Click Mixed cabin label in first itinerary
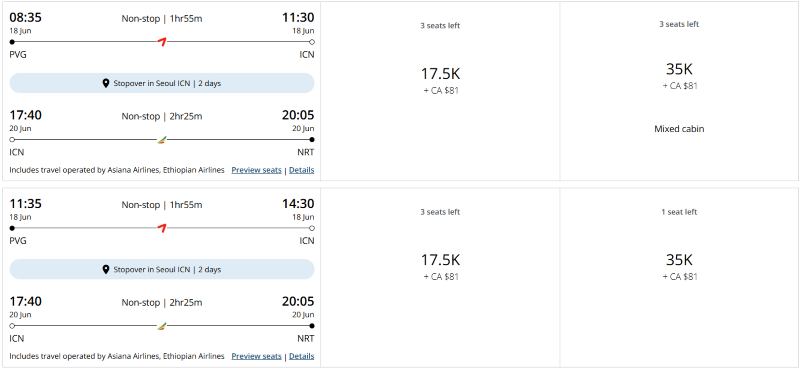The width and height of the screenshot is (800, 372). 679,129
